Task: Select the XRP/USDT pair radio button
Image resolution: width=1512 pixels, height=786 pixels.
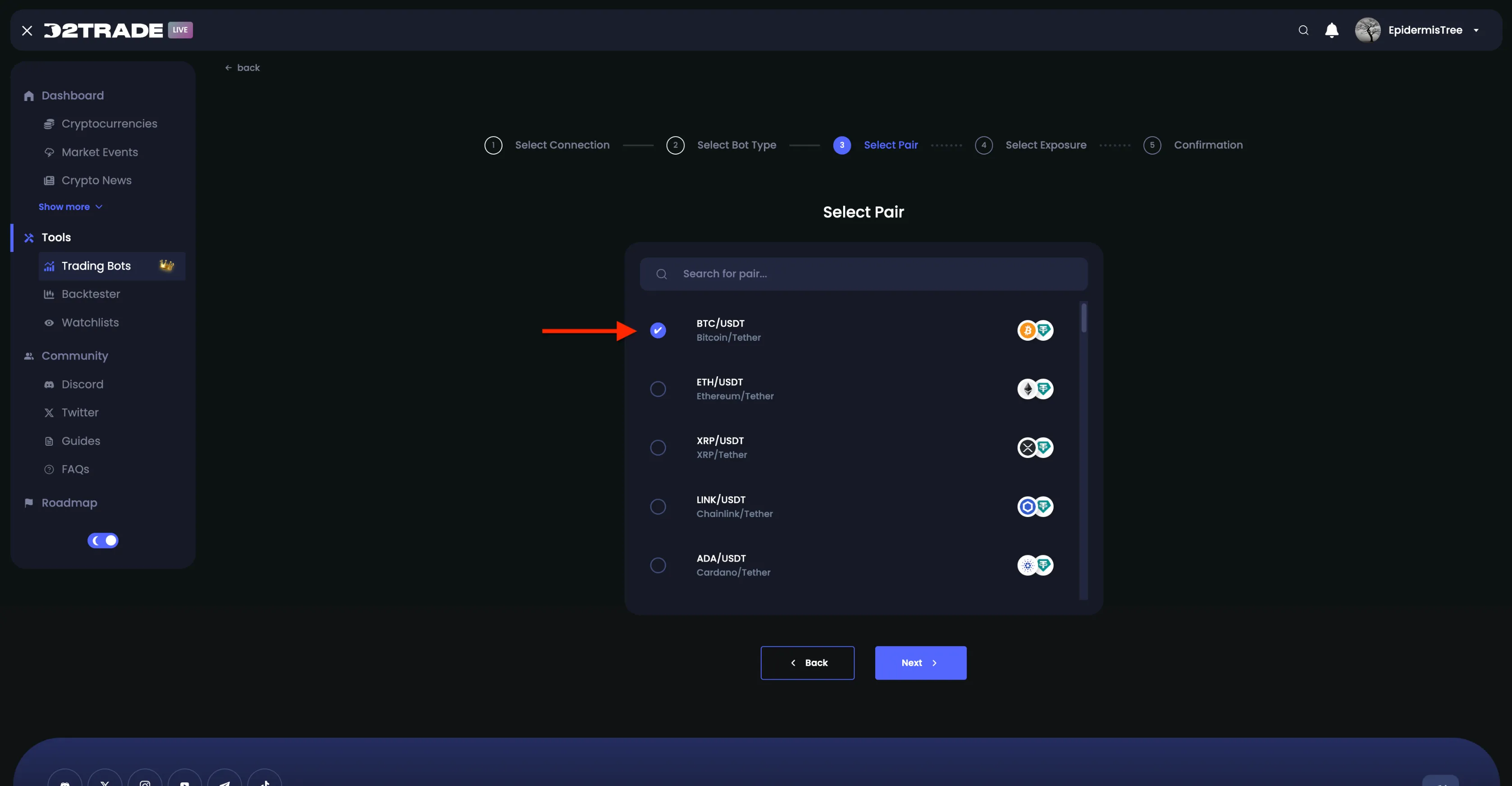Action: click(x=658, y=448)
